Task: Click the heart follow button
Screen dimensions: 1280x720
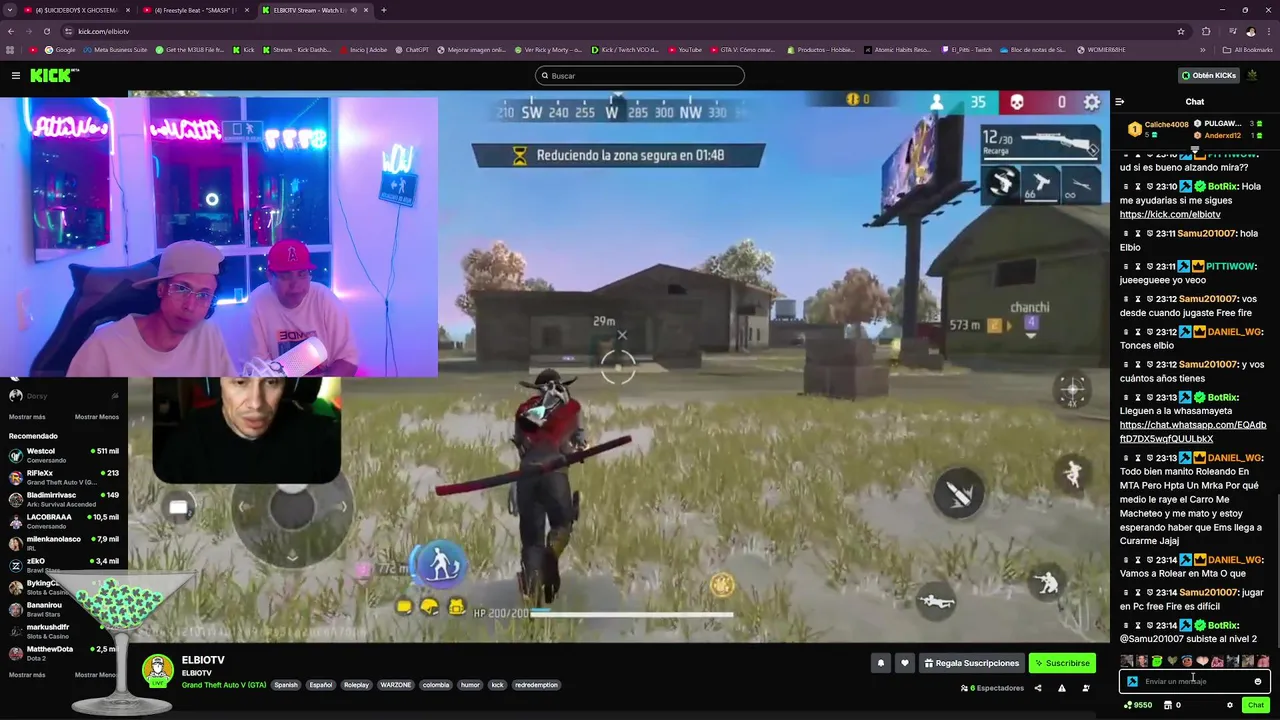Action: coord(905,663)
